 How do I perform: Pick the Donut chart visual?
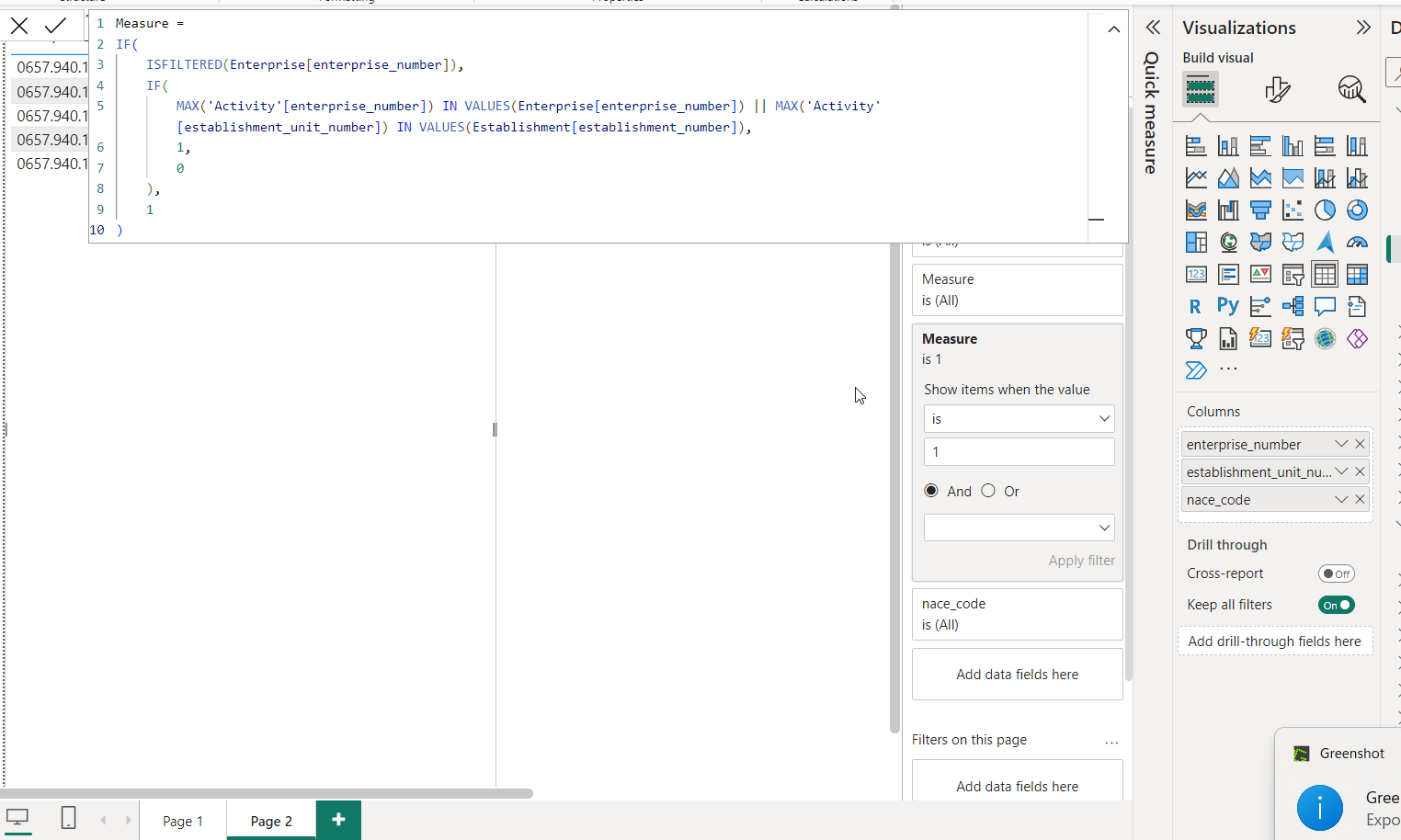(1357, 210)
